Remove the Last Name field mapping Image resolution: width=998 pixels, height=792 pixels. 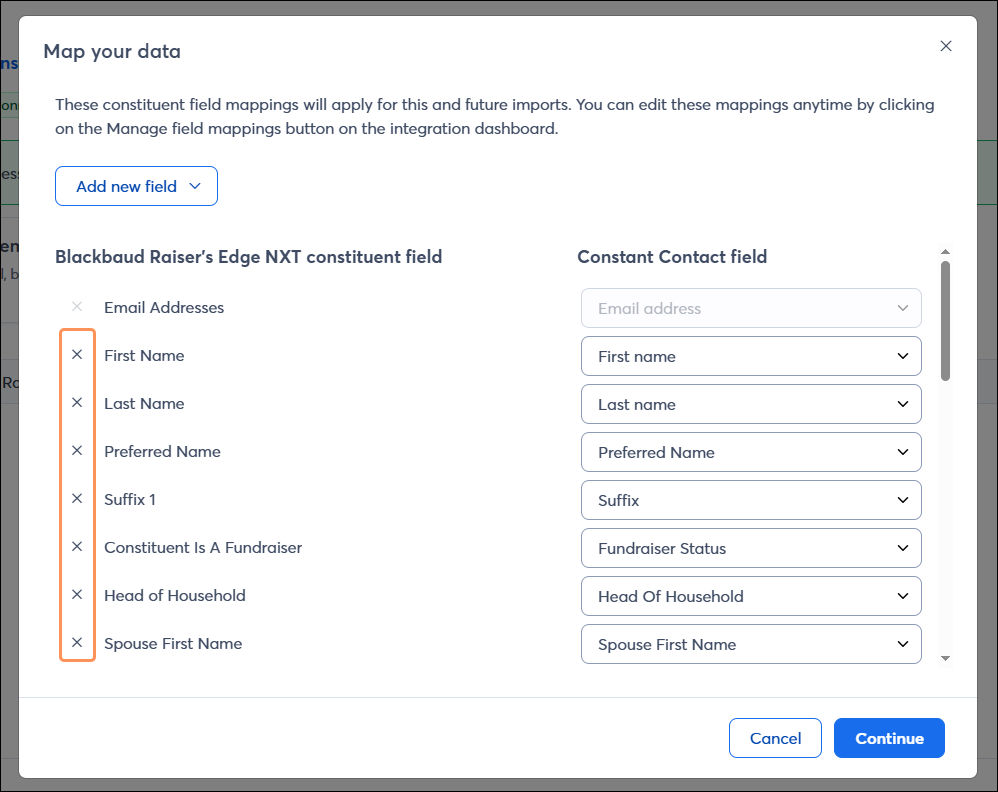pyautogui.click(x=77, y=403)
